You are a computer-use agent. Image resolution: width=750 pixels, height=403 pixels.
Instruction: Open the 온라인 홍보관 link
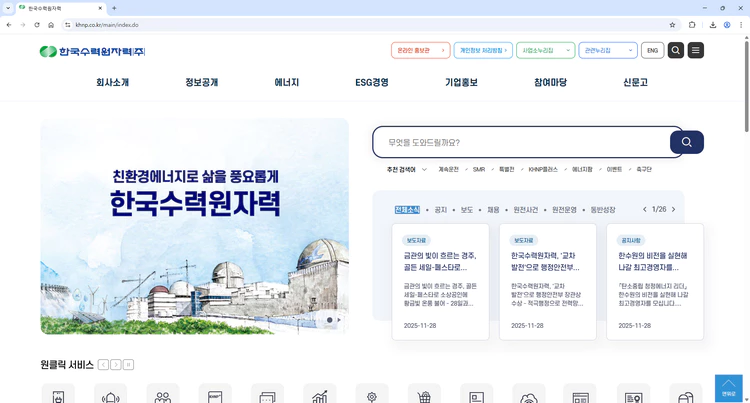pos(420,50)
